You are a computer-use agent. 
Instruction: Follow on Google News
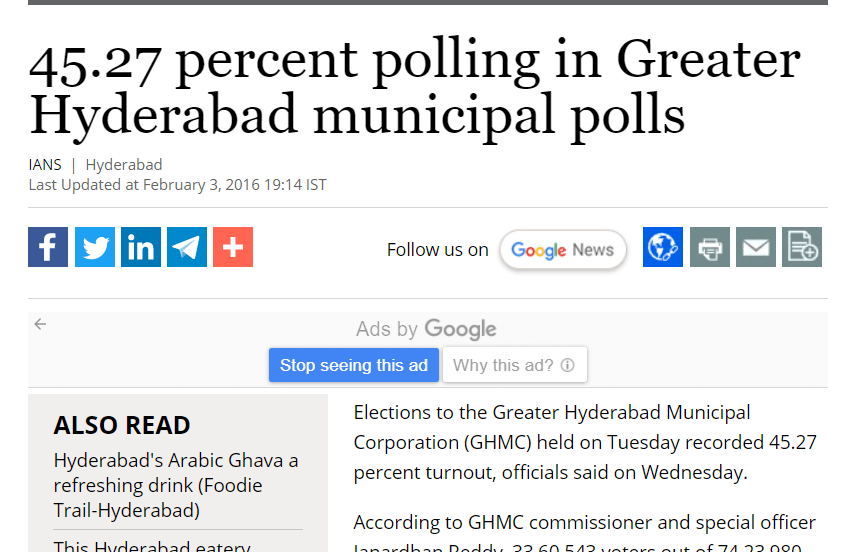point(563,250)
